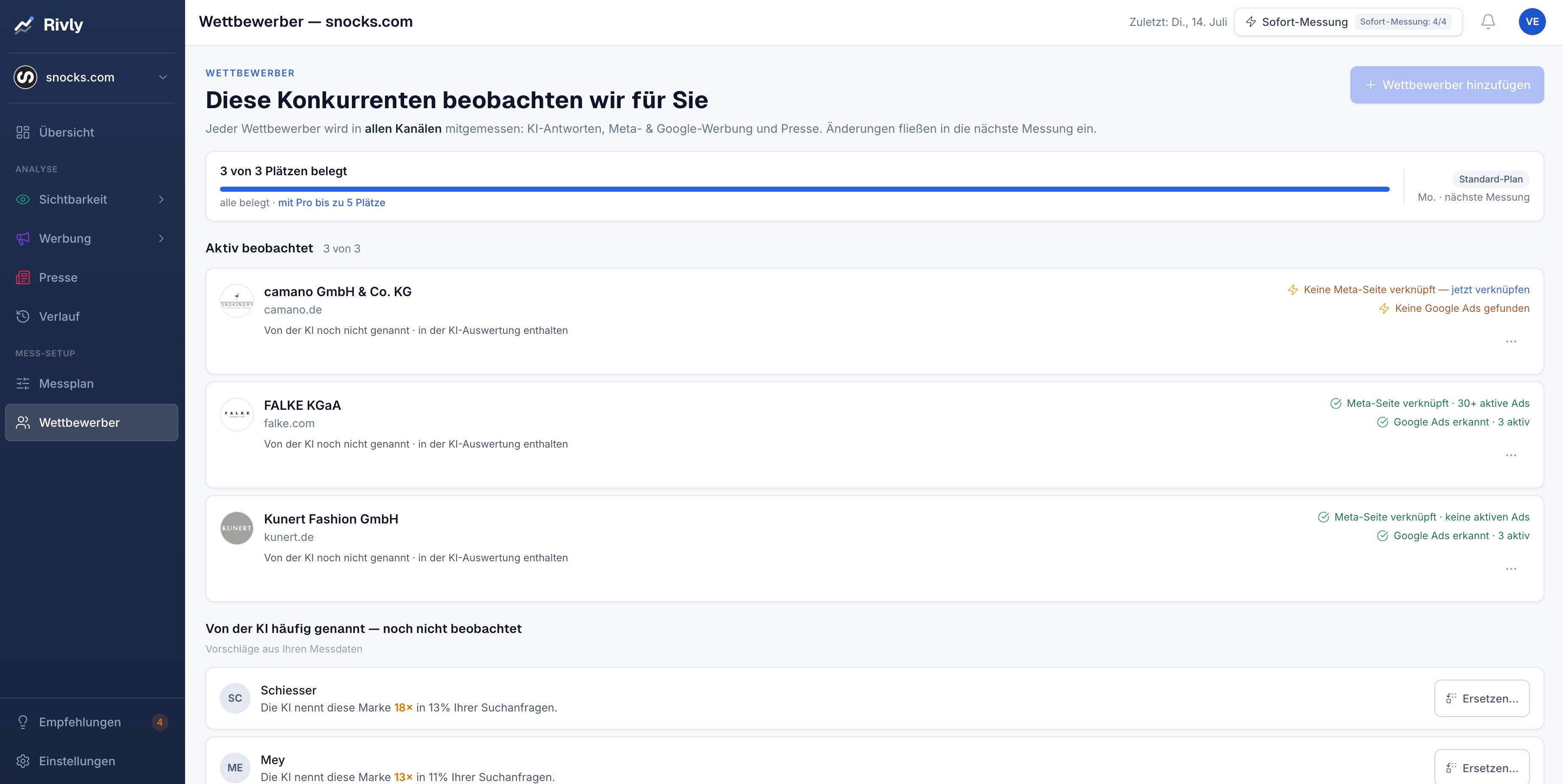1563x784 pixels.
Task: Open Empfehlungen in the sidebar
Action: pos(92,722)
